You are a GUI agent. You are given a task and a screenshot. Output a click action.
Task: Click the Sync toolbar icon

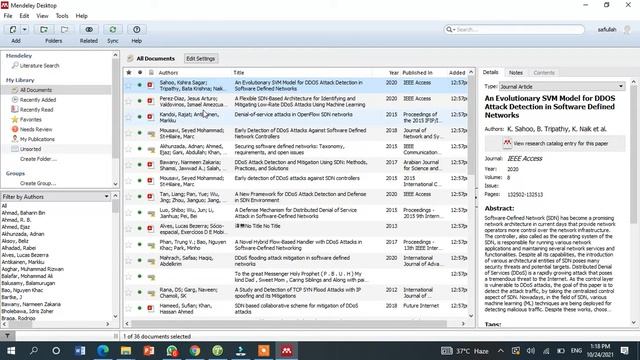[113, 29]
